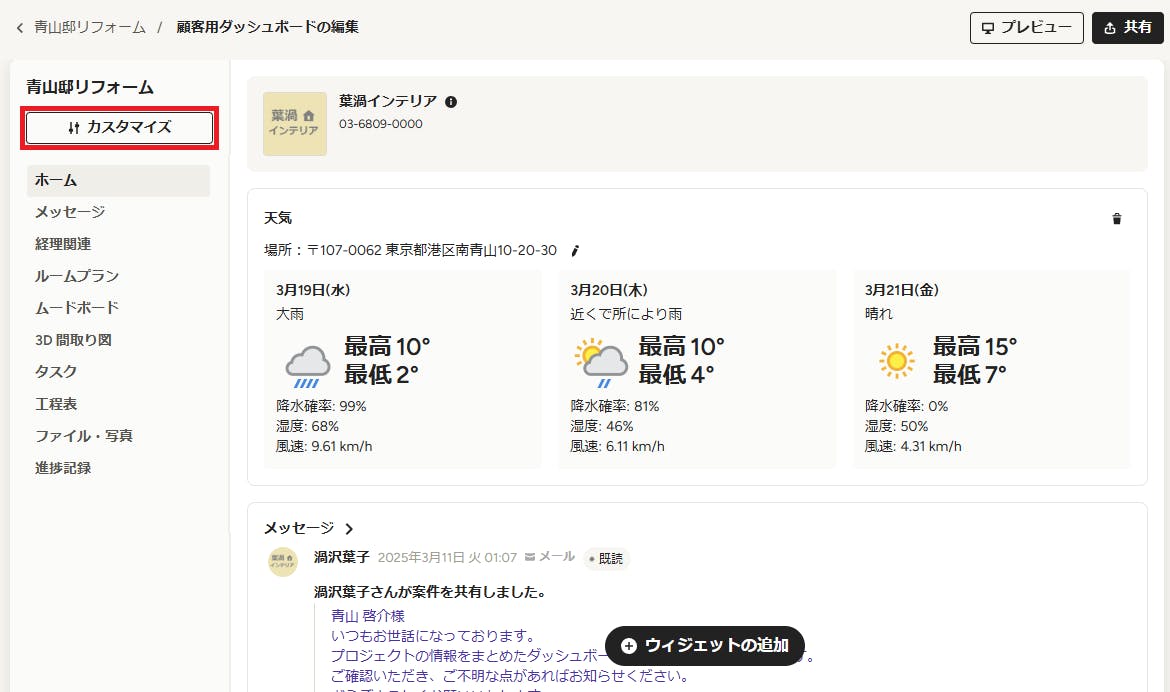
Task: Click sender name 渦沢葉子
Action: click(x=342, y=557)
